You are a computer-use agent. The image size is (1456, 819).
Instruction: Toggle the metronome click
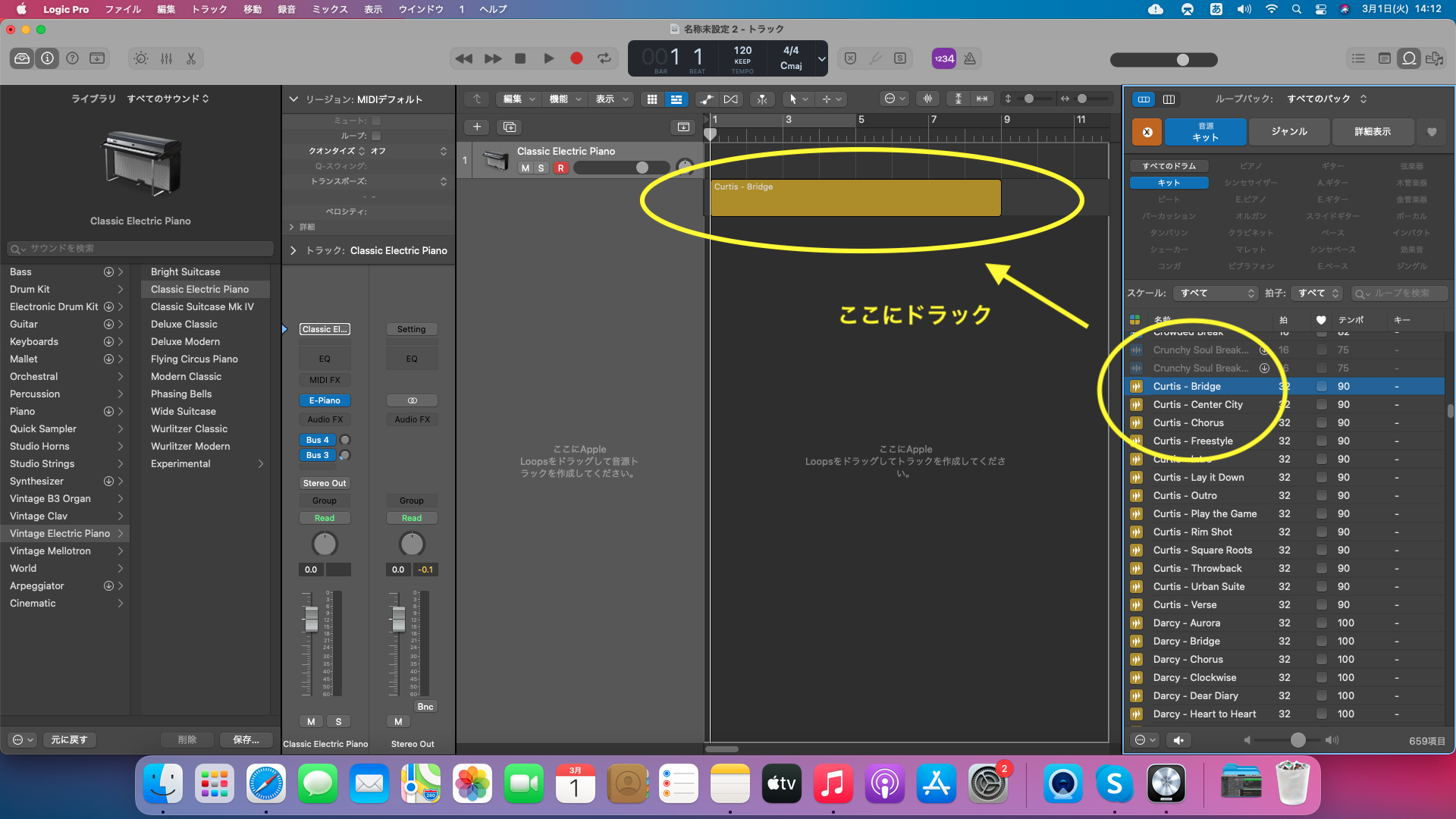(970, 58)
